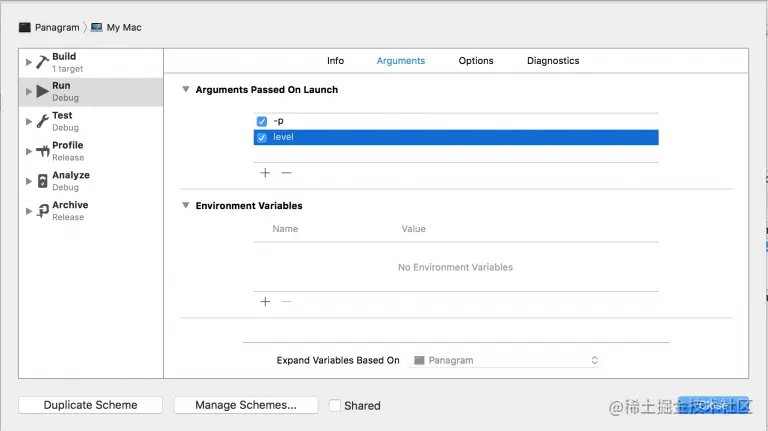Toggle the level argument checkbox
Screen dimensions: 768x431
262,138
